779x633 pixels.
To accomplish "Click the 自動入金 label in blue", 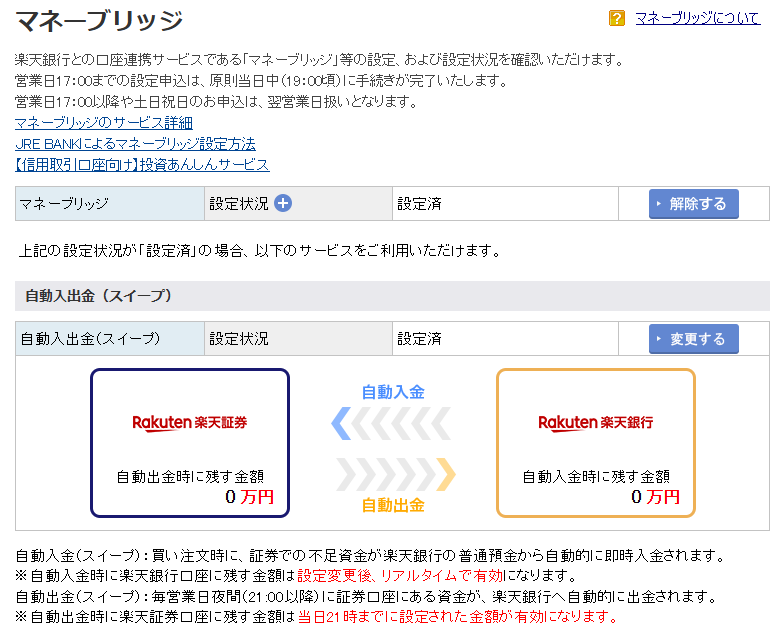I will (393, 392).
